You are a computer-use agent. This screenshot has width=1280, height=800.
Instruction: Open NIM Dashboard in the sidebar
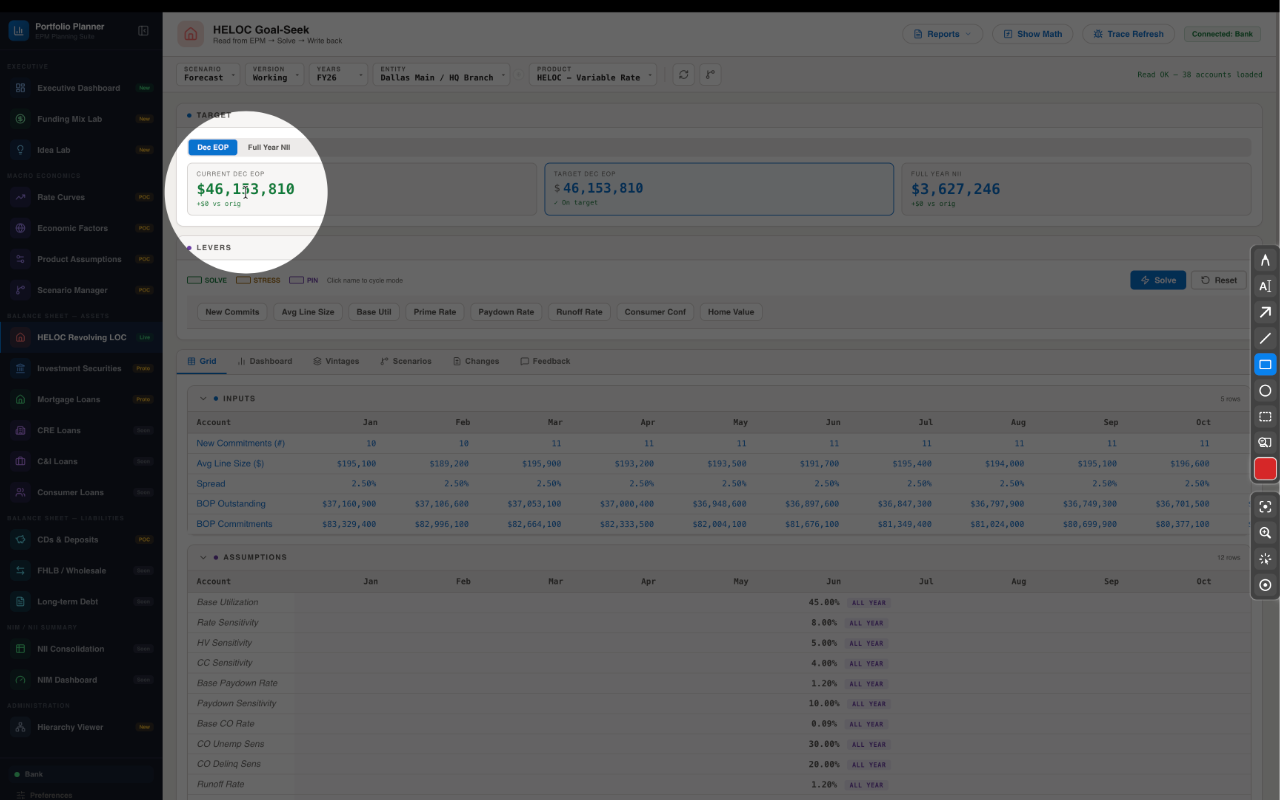tap(81, 680)
